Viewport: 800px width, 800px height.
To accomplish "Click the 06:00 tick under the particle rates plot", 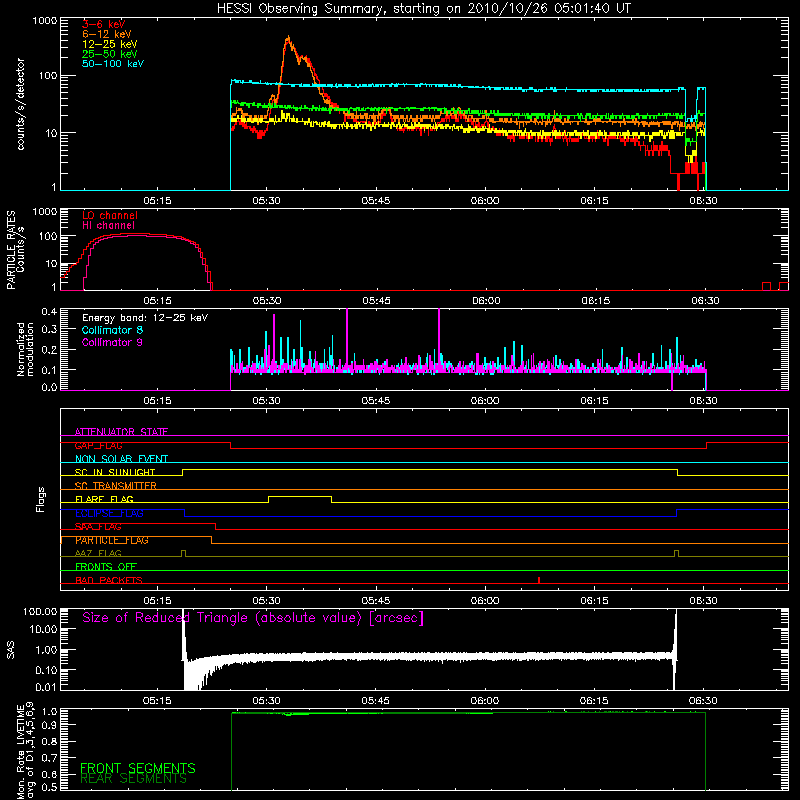I will (486, 301).
